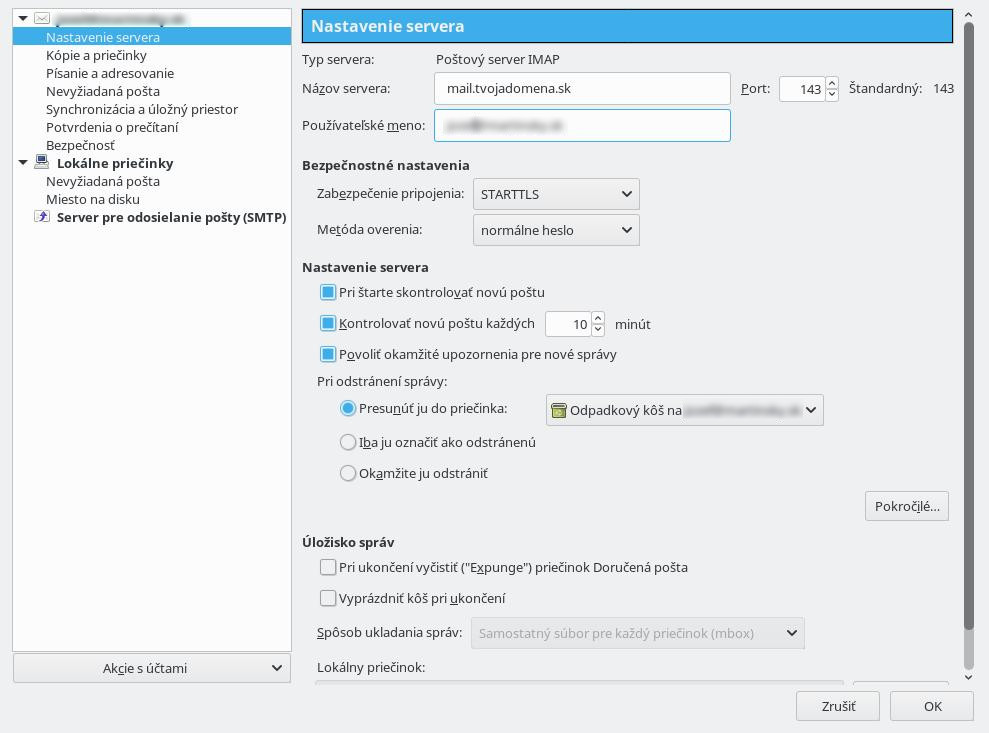Toggle Pri štarte skontrolovať novú poštu checkbox

(x=327, y=292)
